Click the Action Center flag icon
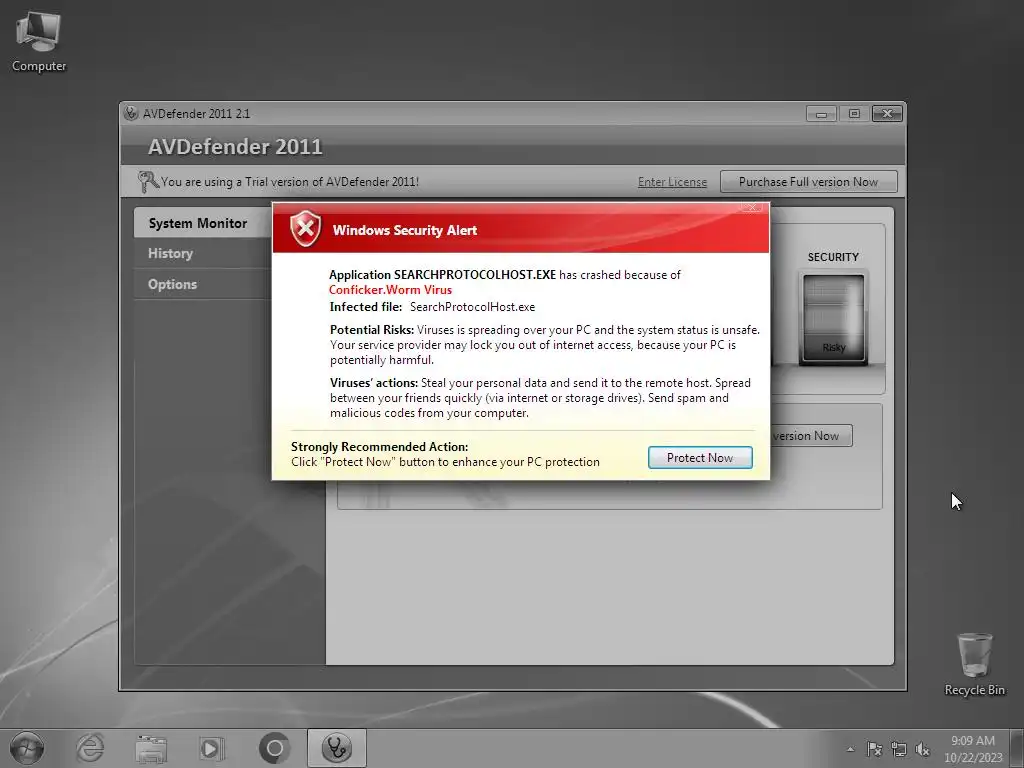1024x768 pixels. pos(874,749)
